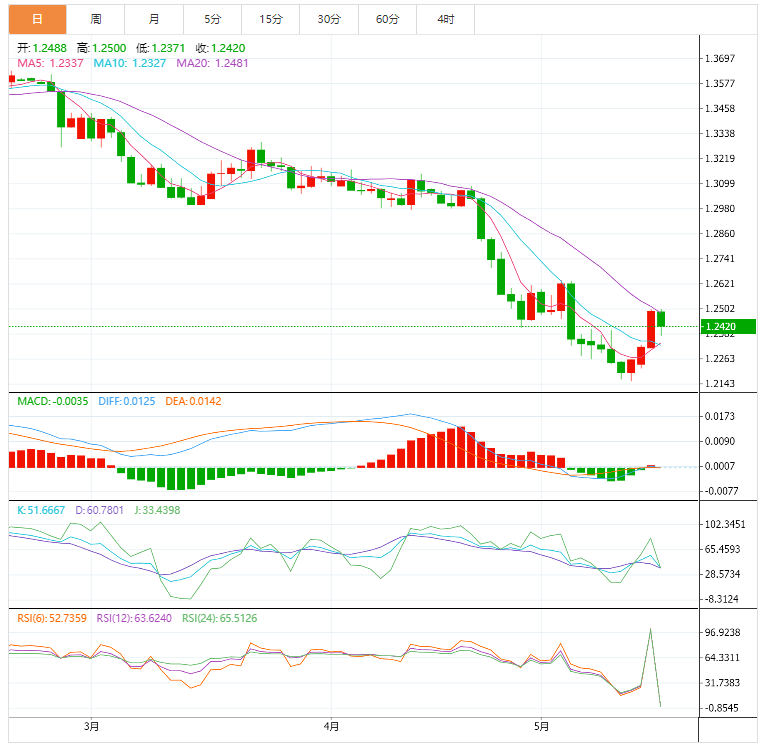This screenshot has height=749, width=766.
Task: Click the 102.3451 KDJ axis label
Action: [x=725, y=525]
